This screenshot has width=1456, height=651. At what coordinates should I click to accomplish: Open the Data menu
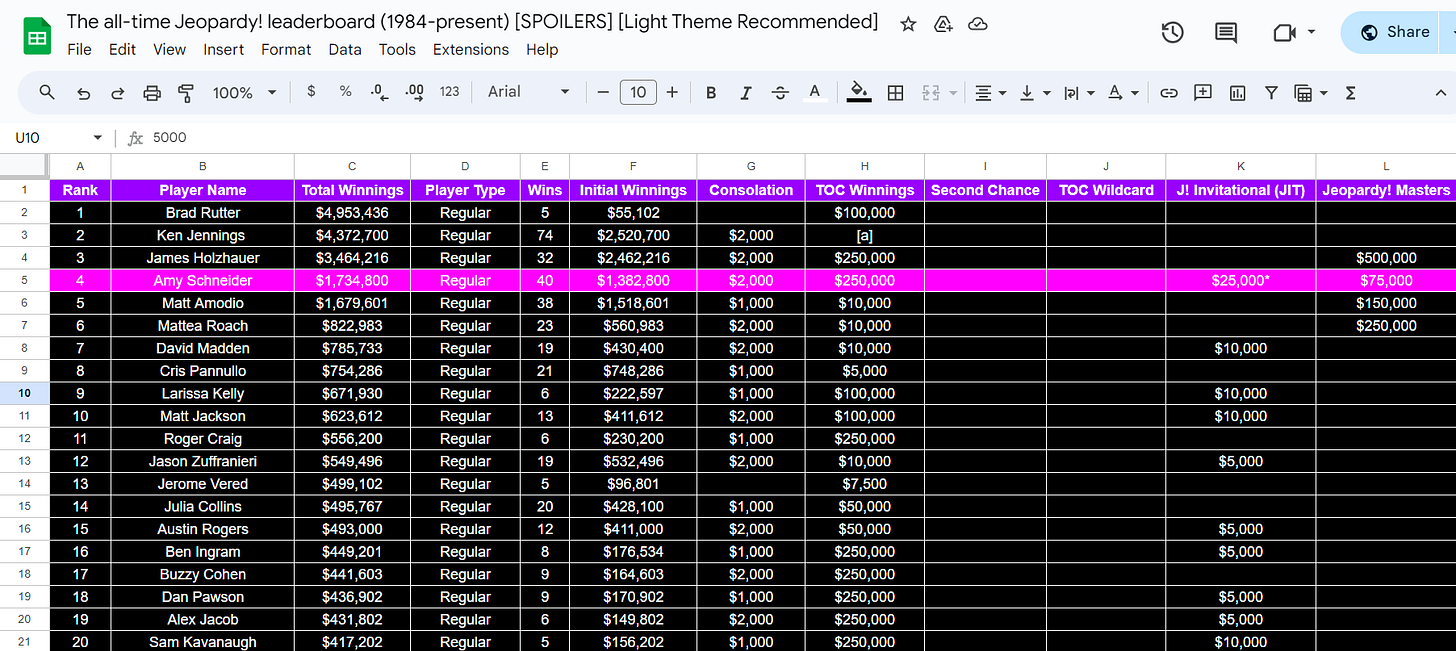(x=345, y=49)
